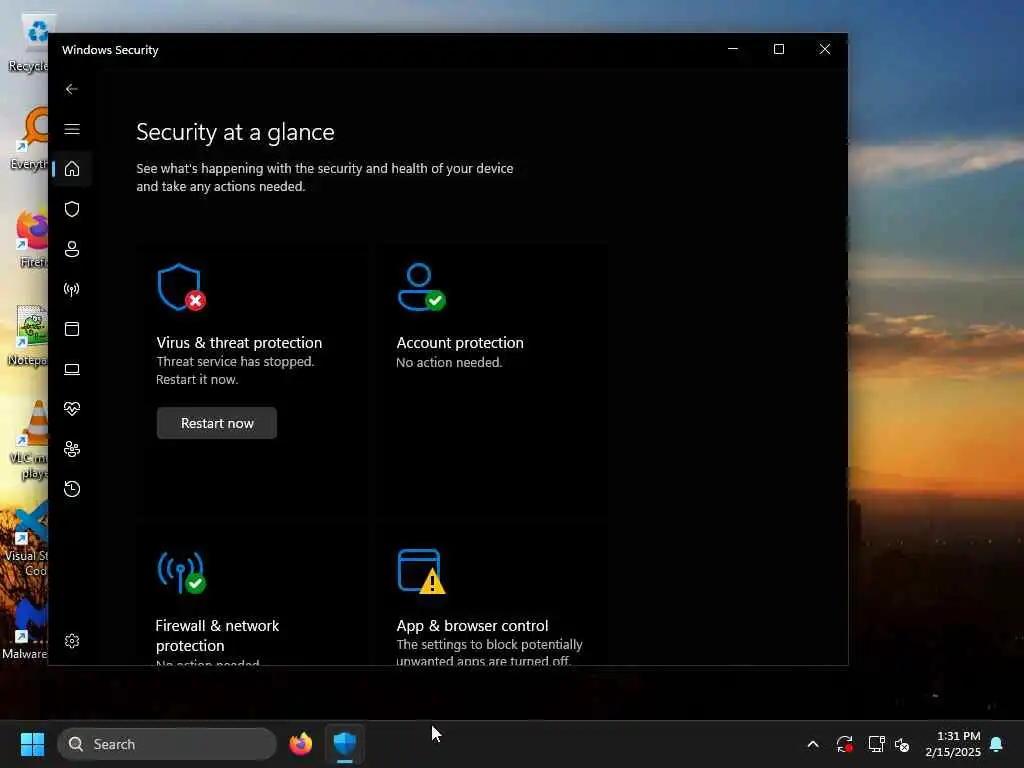Image resolution: width=1024 pixels, height=768 pixels.
Task: Select the Home sidebar icon
Action: point(72,169)
